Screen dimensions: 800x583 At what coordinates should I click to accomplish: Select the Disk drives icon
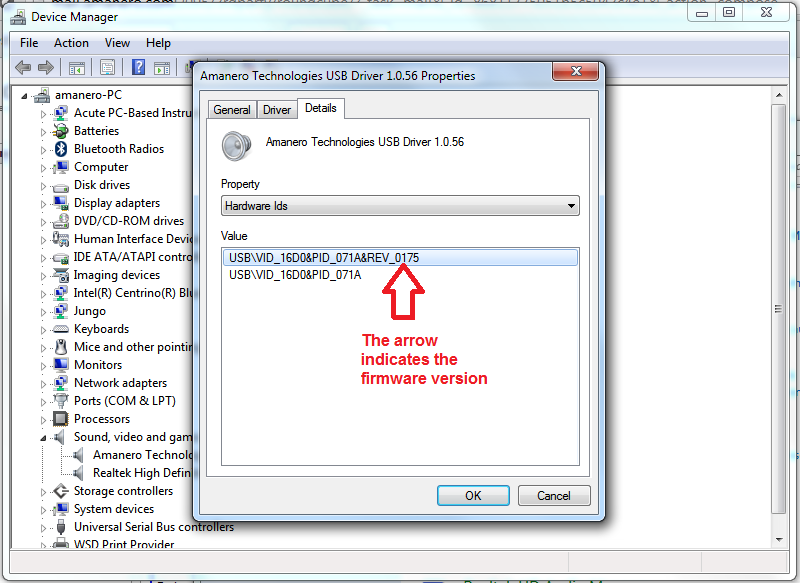pos(61,187)
